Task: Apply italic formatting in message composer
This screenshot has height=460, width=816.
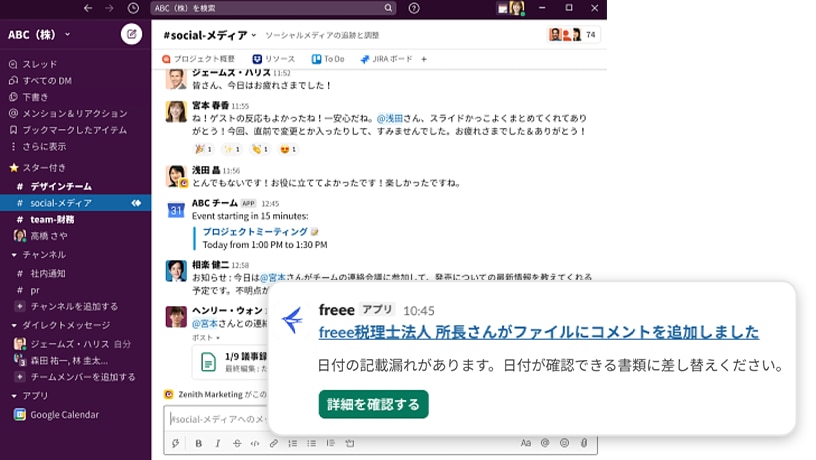Action: coord(217,443)
